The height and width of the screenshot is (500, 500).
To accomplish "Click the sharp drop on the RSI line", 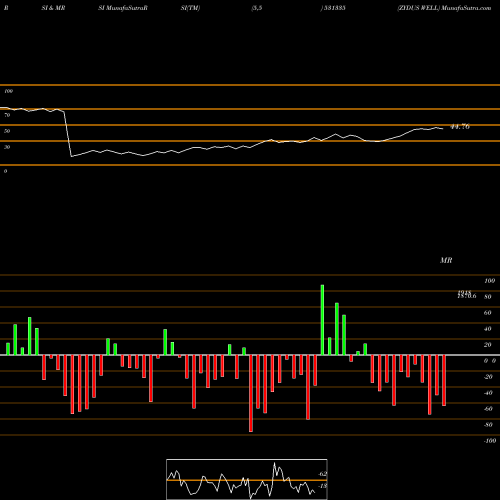I will tap(68, 133).
